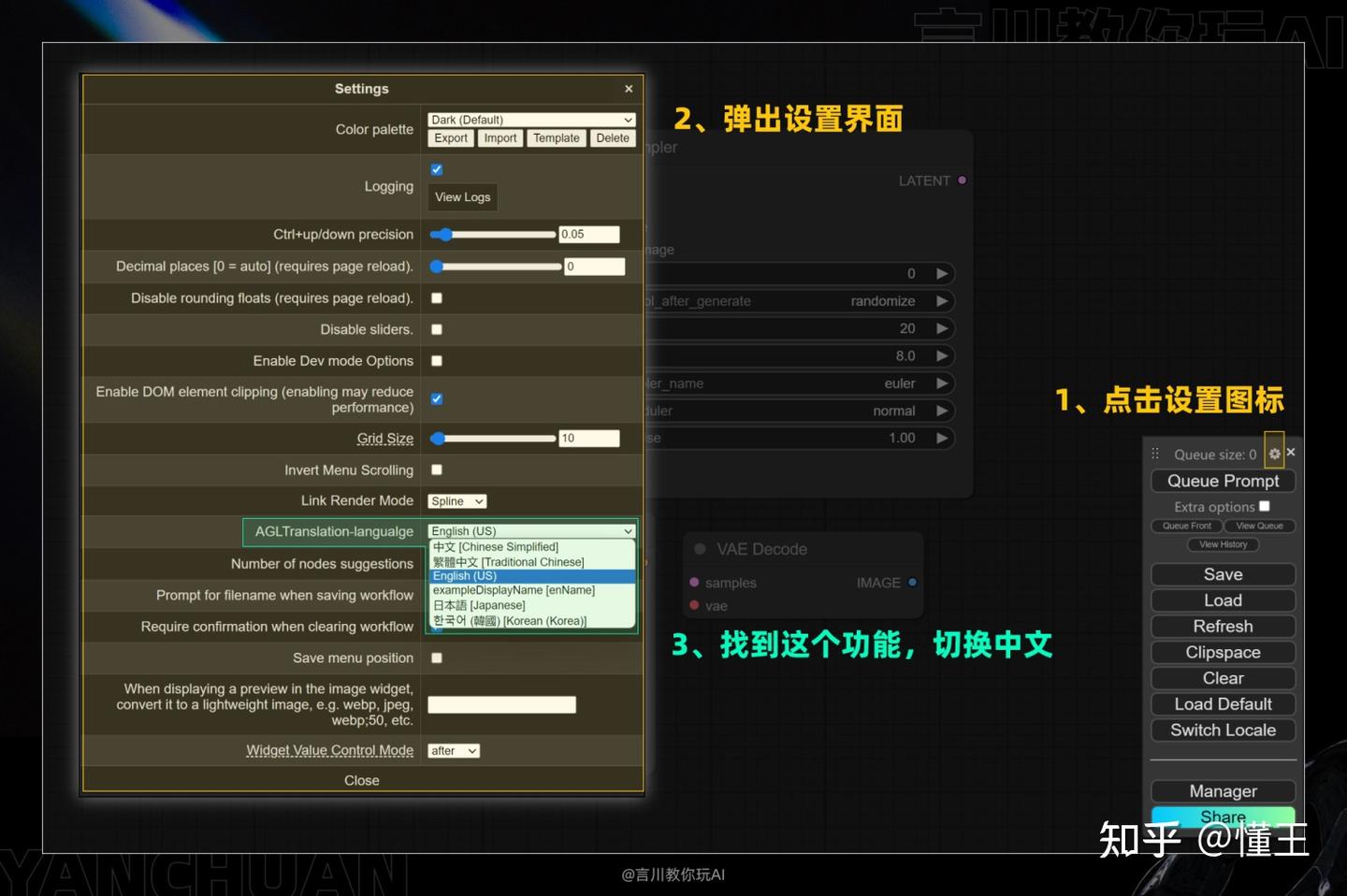Open View History
The width and height of the screenshot is (1347, 896).
tap(1224, 544)
